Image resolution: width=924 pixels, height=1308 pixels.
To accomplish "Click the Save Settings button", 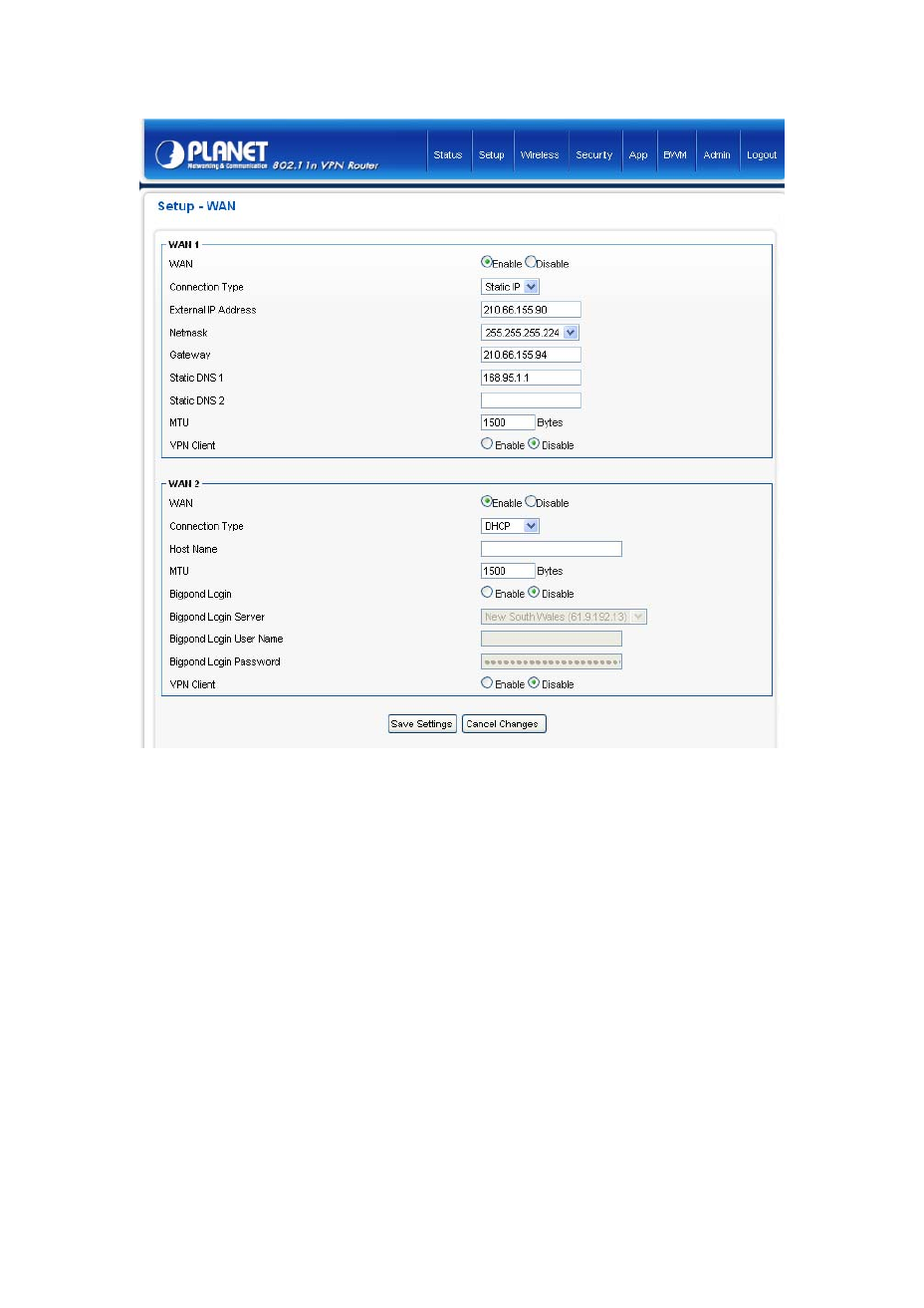I will tap(422, 724).
